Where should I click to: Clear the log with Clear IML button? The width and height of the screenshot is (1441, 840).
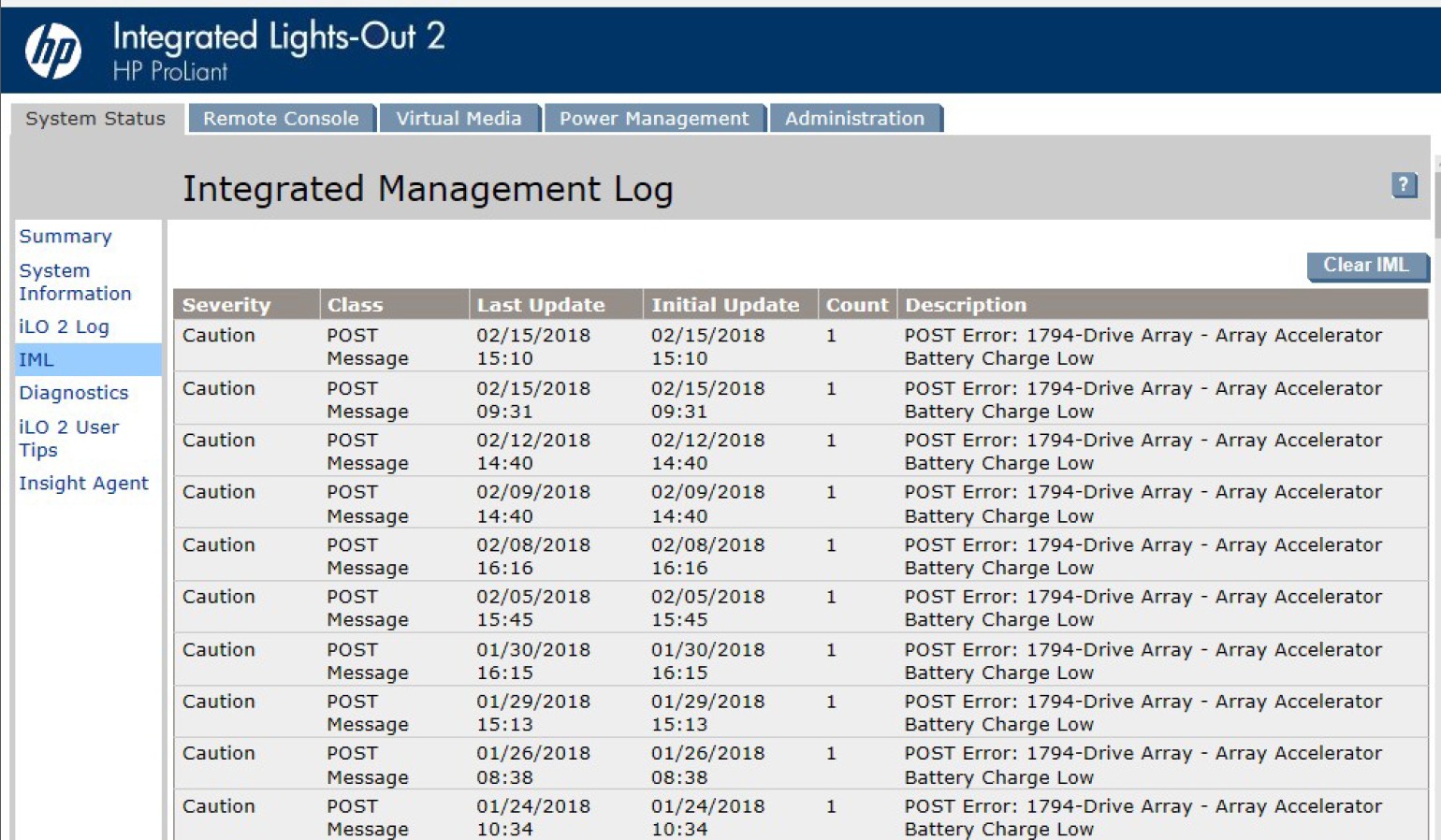click(1366, 266)
